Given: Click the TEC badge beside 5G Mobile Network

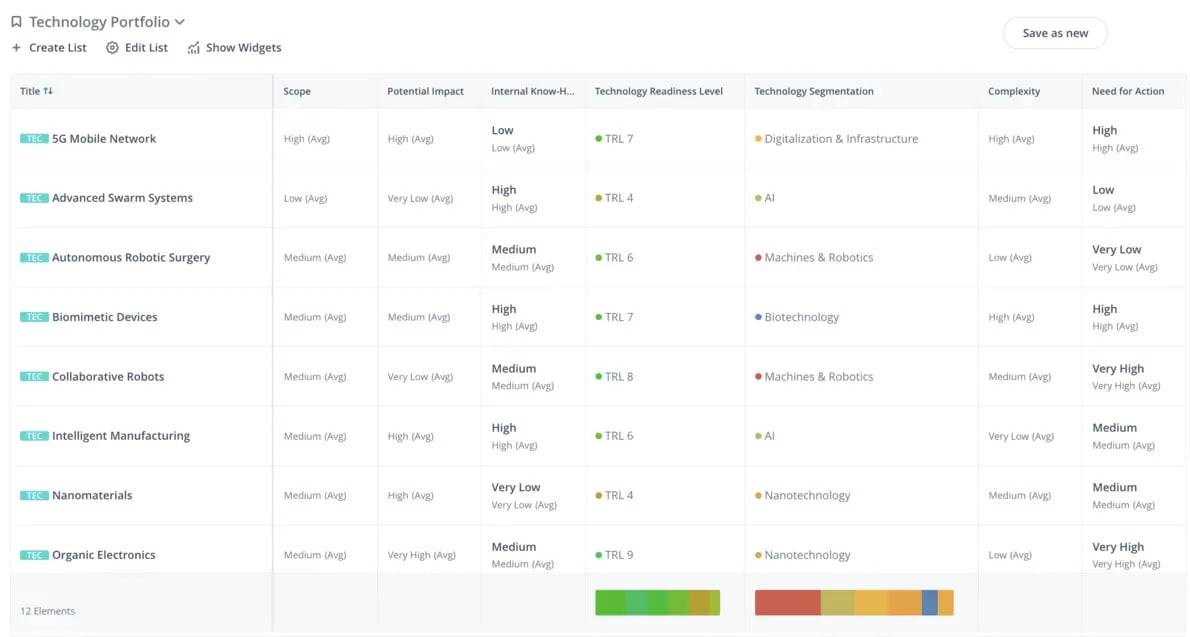Looking at the screenshot, I should click(33, 138).
